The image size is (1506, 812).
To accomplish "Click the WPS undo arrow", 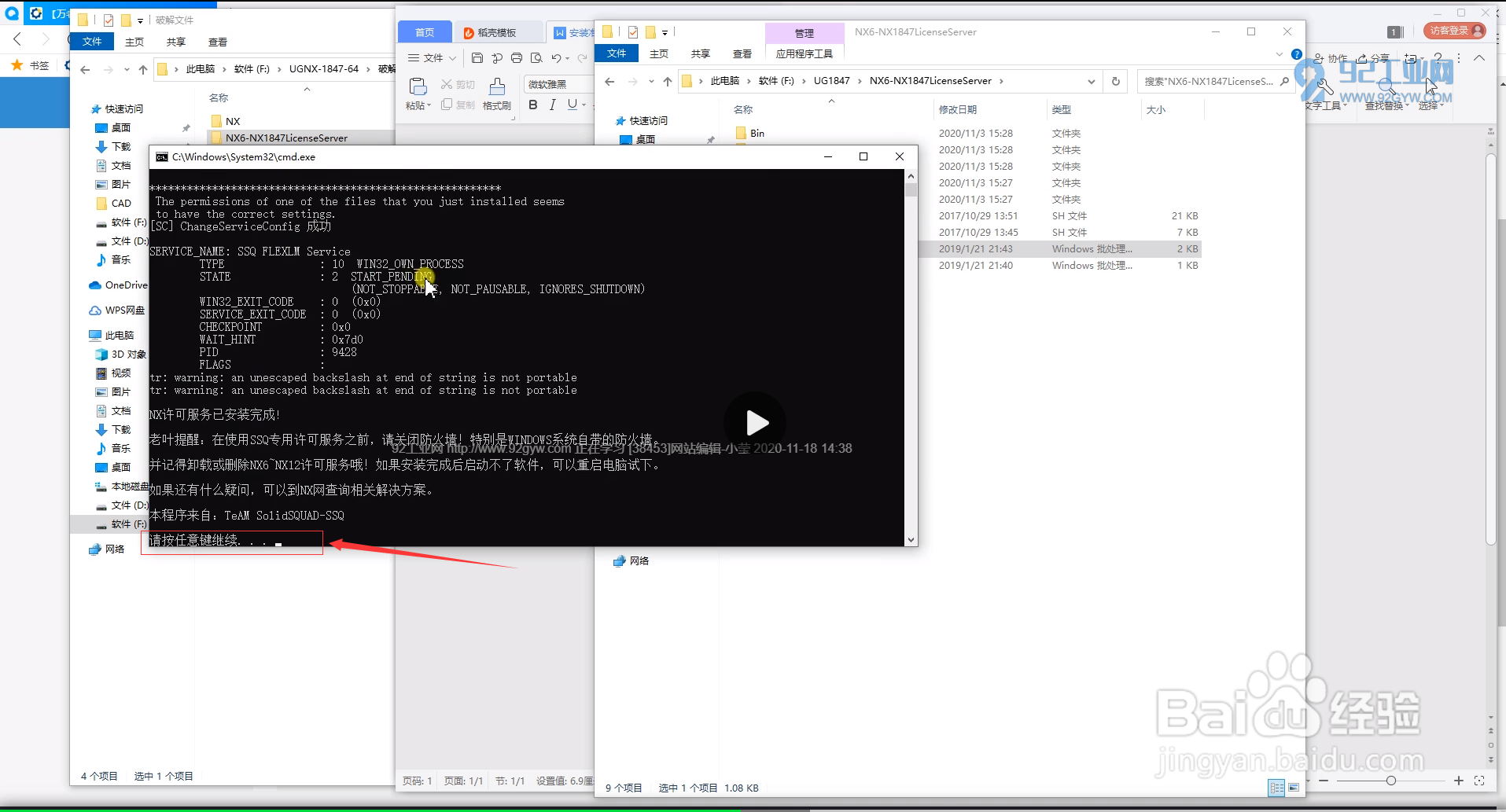I will 556,58.
